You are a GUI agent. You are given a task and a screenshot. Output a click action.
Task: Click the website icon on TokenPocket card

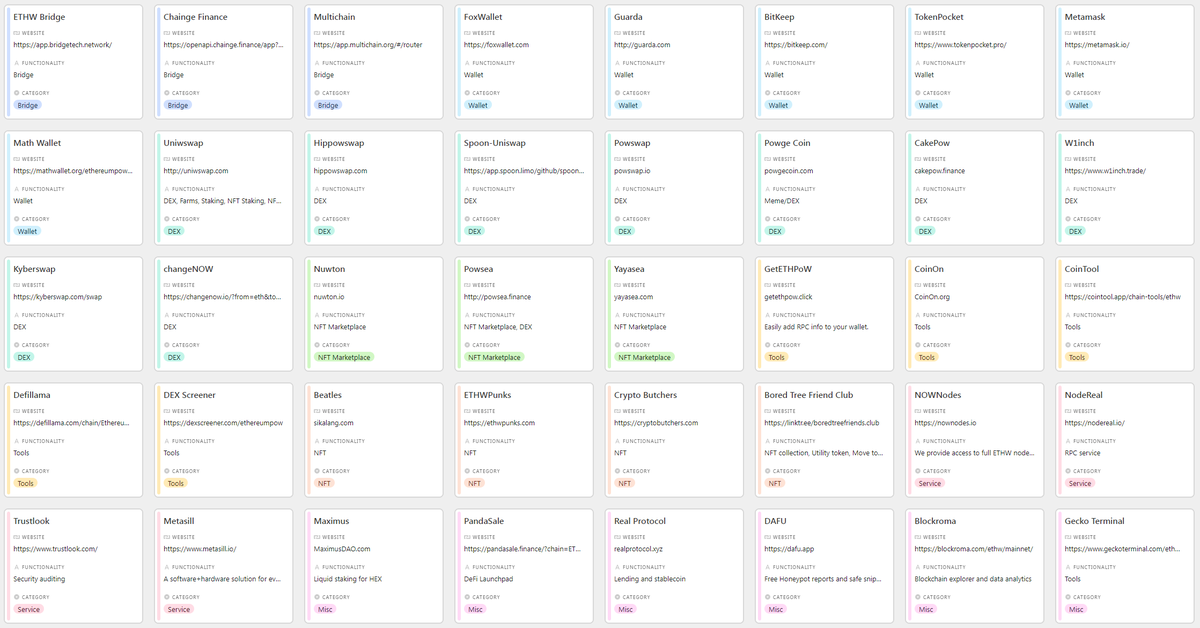pyautogui.click(x=917, y=33)
